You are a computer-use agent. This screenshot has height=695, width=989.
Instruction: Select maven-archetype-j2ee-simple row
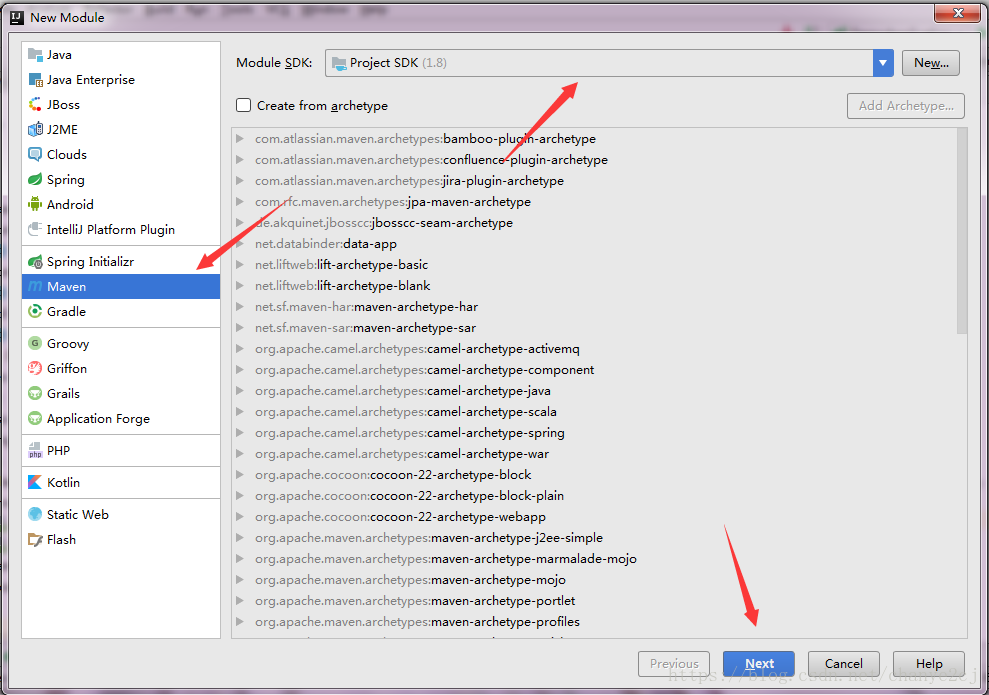pyautogui.click(x=595, y=538)
